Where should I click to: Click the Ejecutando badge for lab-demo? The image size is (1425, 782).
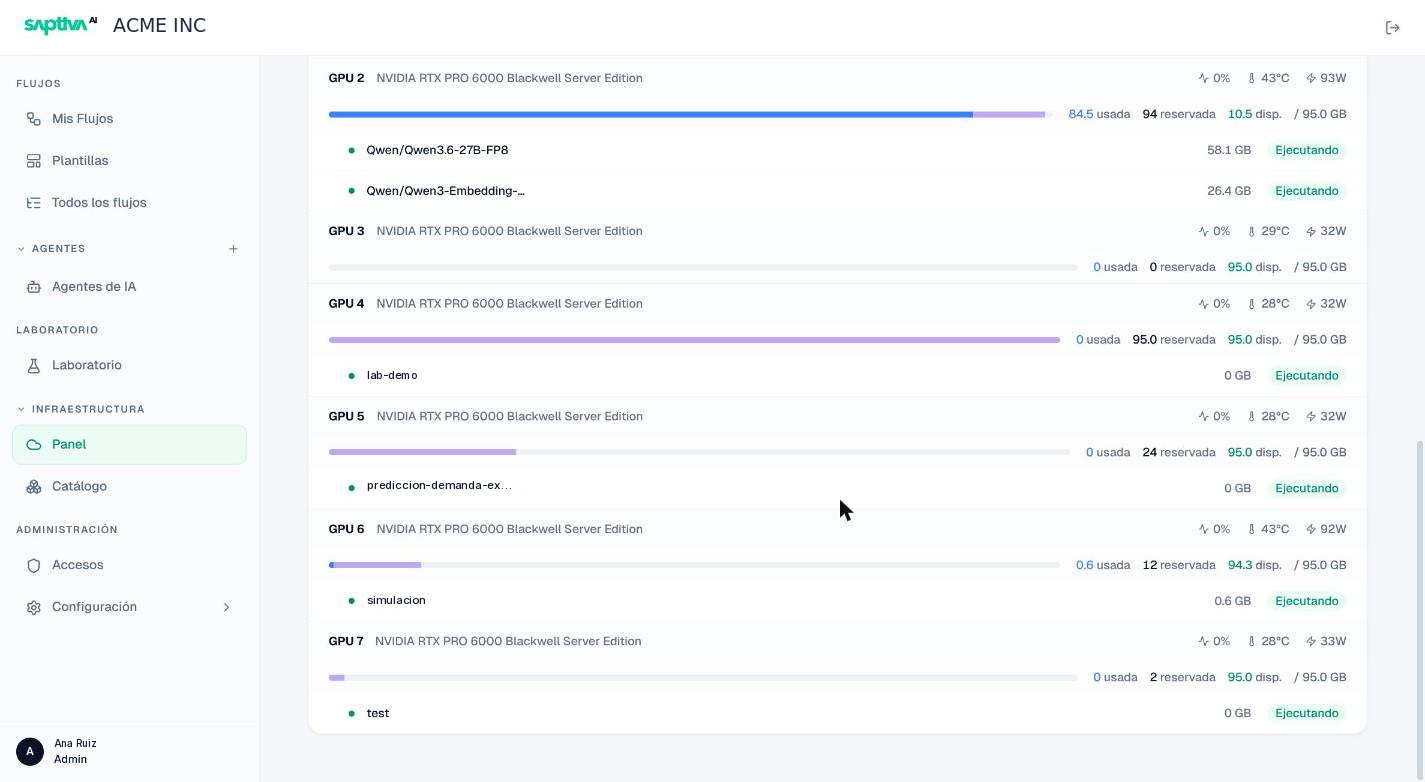tap(1306, 376)
